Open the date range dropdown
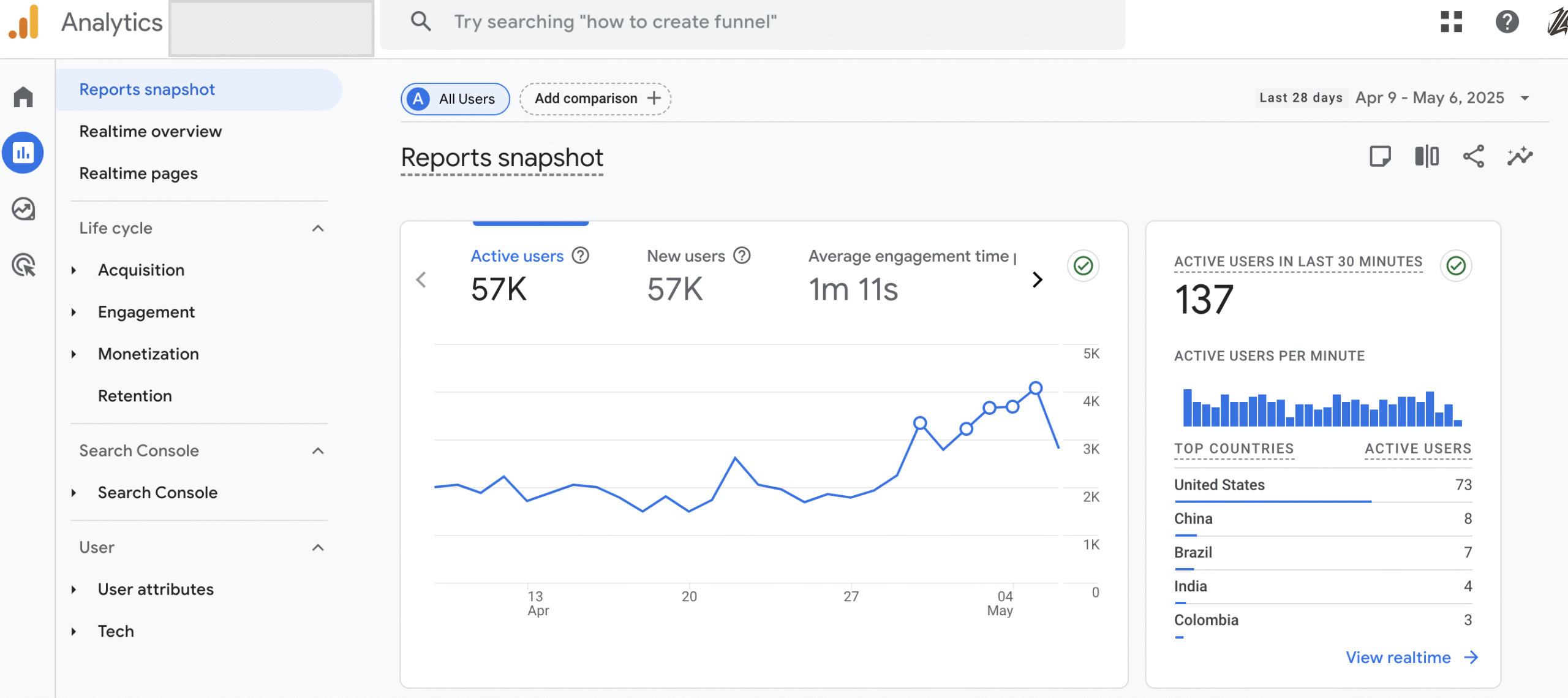 [x=1525, y=98]
